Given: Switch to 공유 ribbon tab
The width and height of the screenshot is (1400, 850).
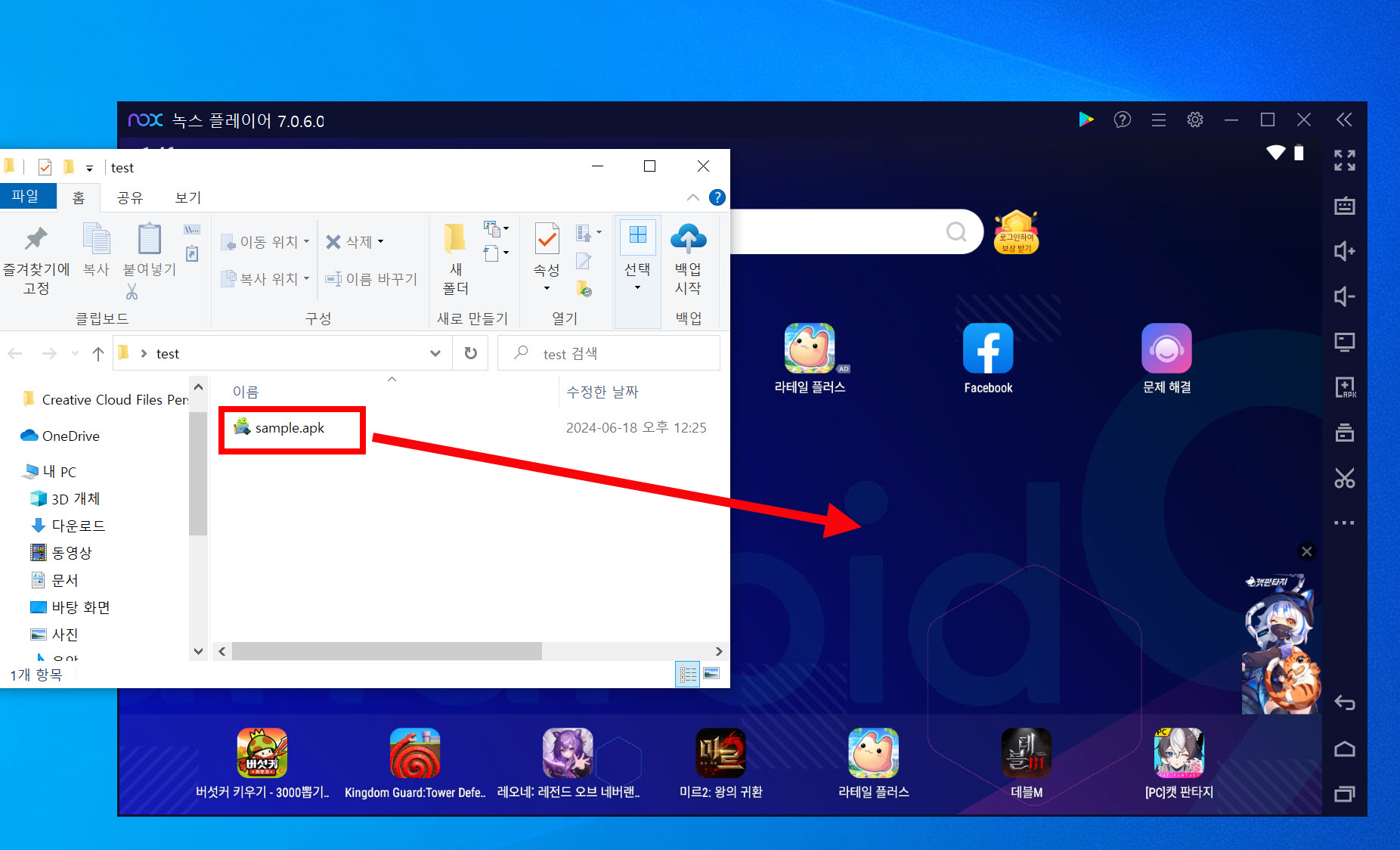Looking at the screenshot, I should (x=129, y=197).
